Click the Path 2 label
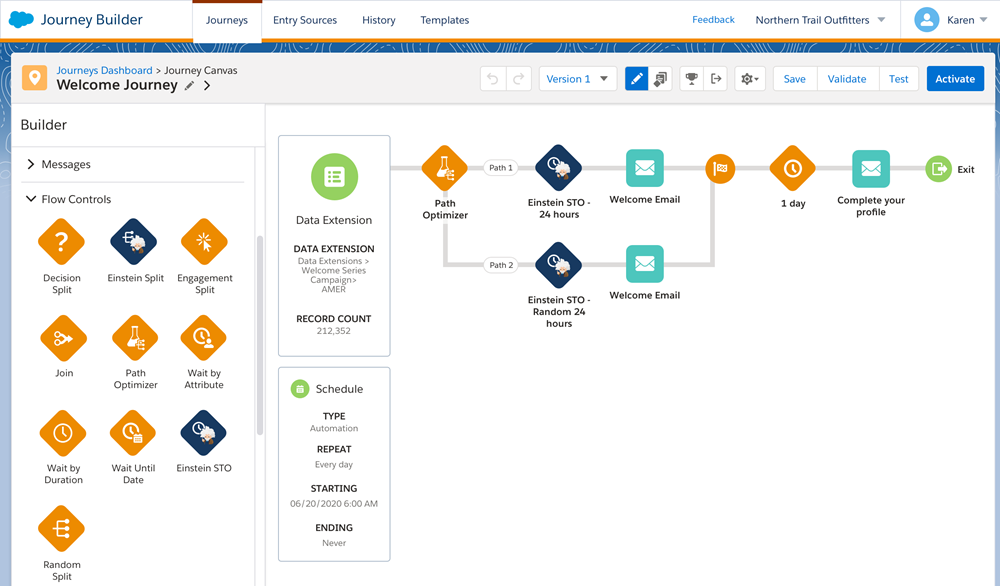Viewport: 1000px width, 586px height. 501,265
